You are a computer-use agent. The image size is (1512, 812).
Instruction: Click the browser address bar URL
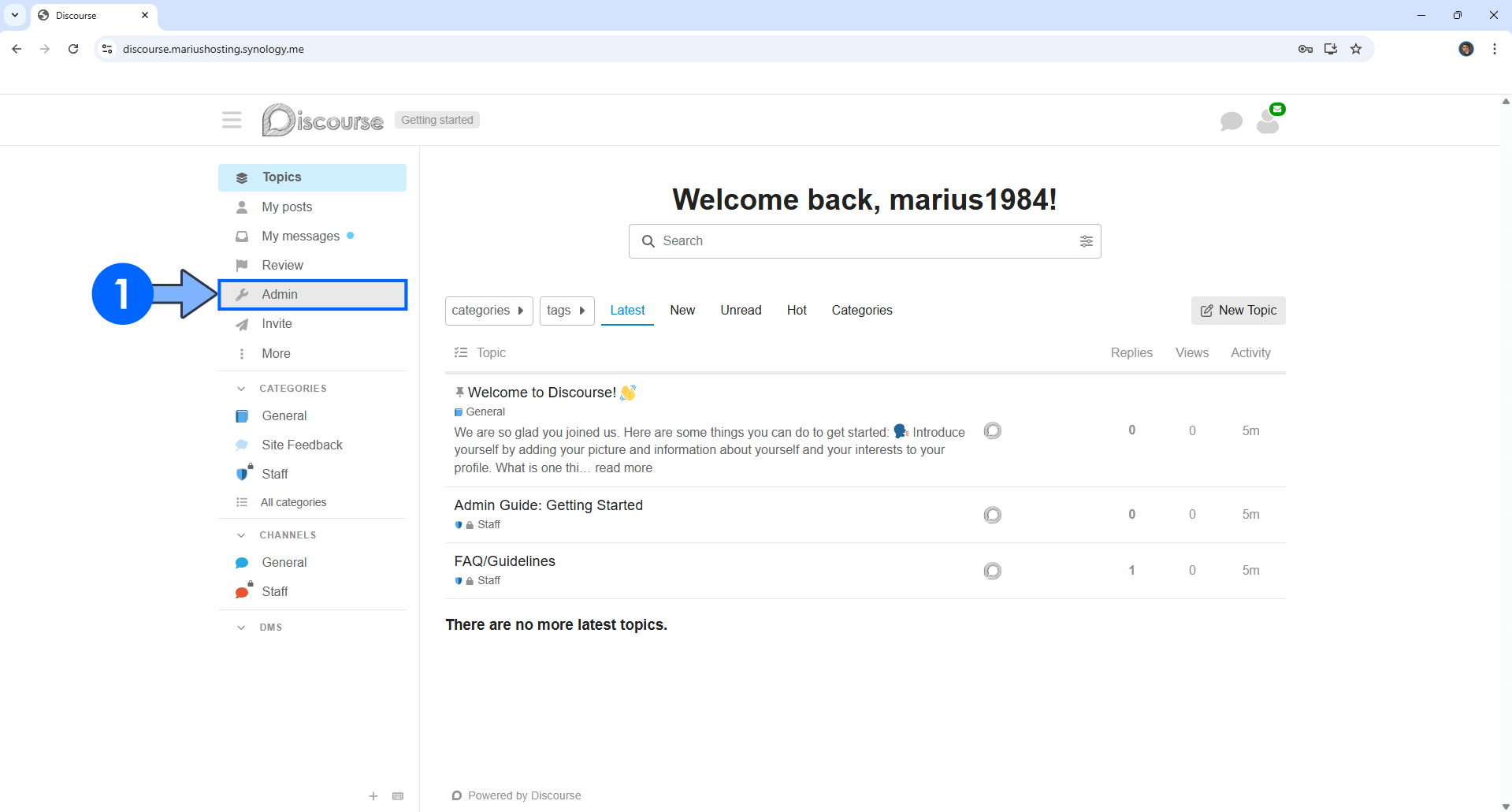point(214,49)
